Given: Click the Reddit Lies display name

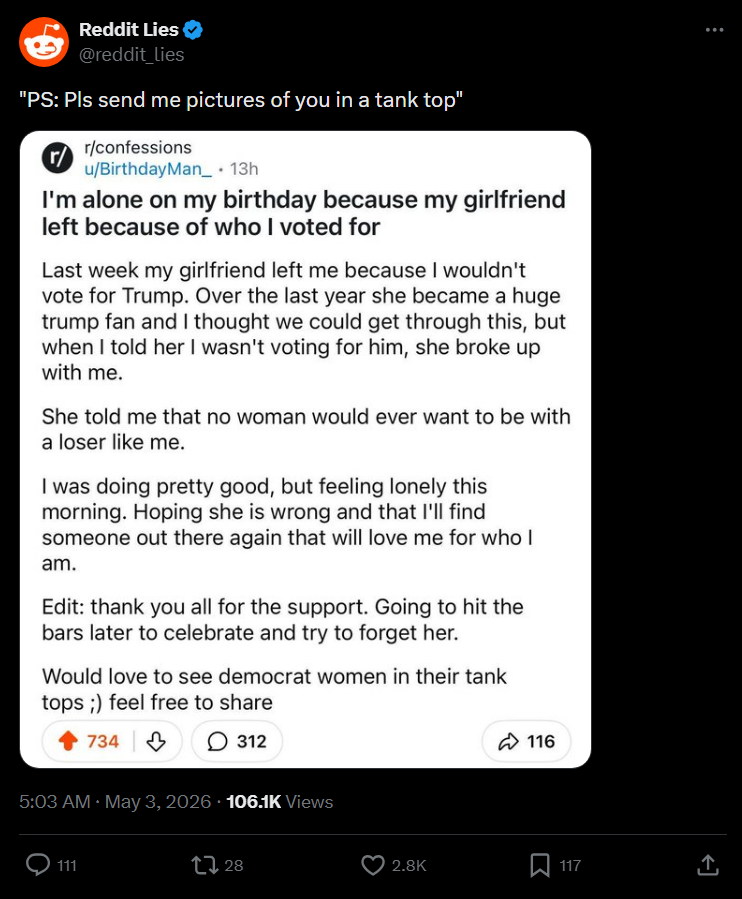Looking at the screenshot, I should point(128,30).
